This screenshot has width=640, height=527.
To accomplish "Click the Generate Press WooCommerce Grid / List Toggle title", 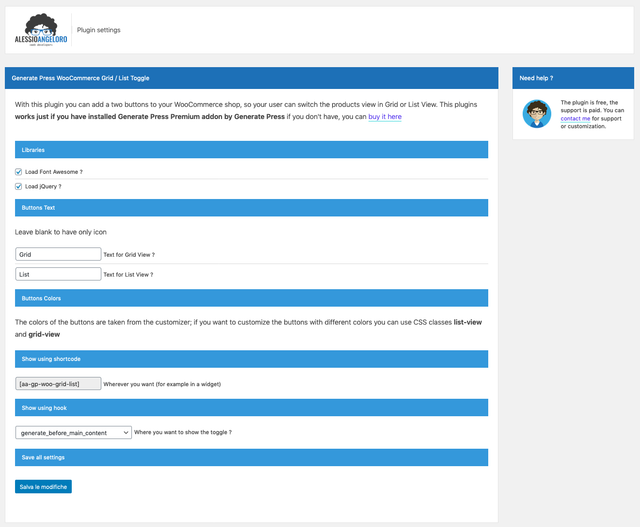I will (x=80, y=78).
